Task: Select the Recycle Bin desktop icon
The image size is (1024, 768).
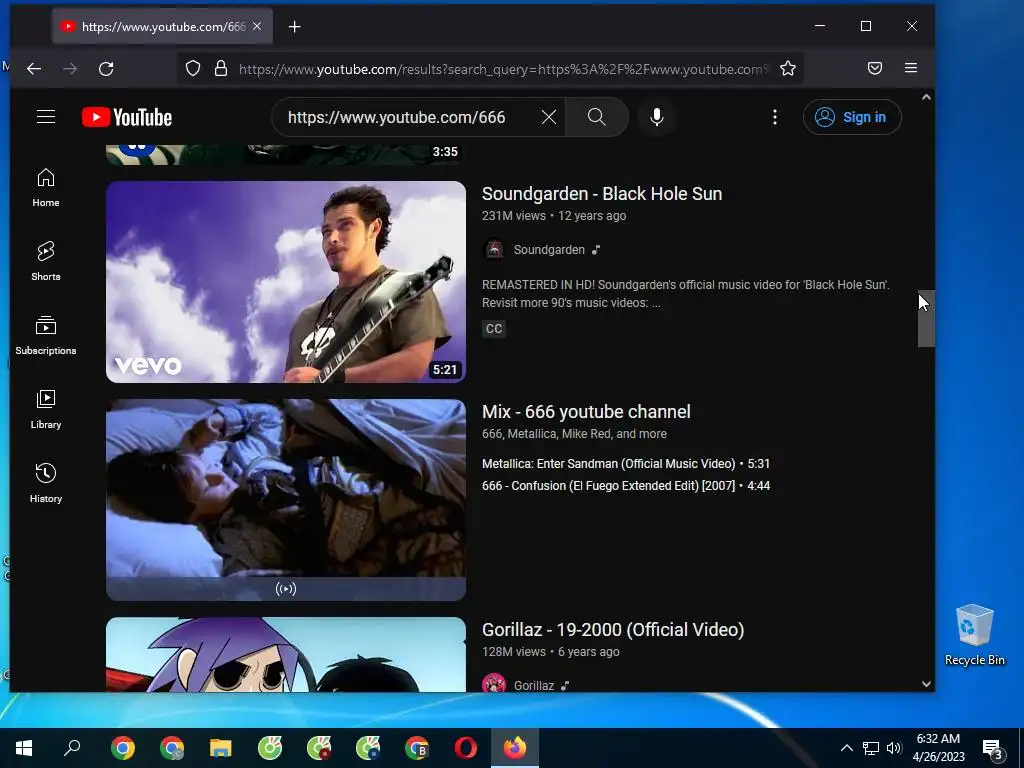Action: coord(974,635)
